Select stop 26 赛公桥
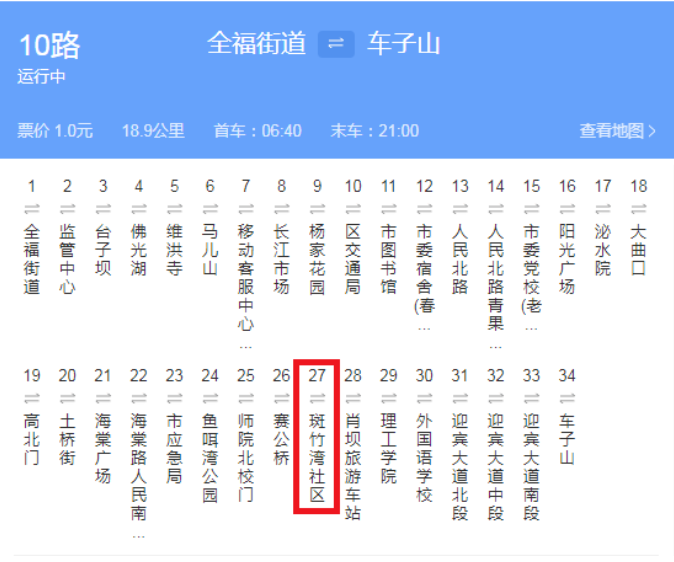 282,439
